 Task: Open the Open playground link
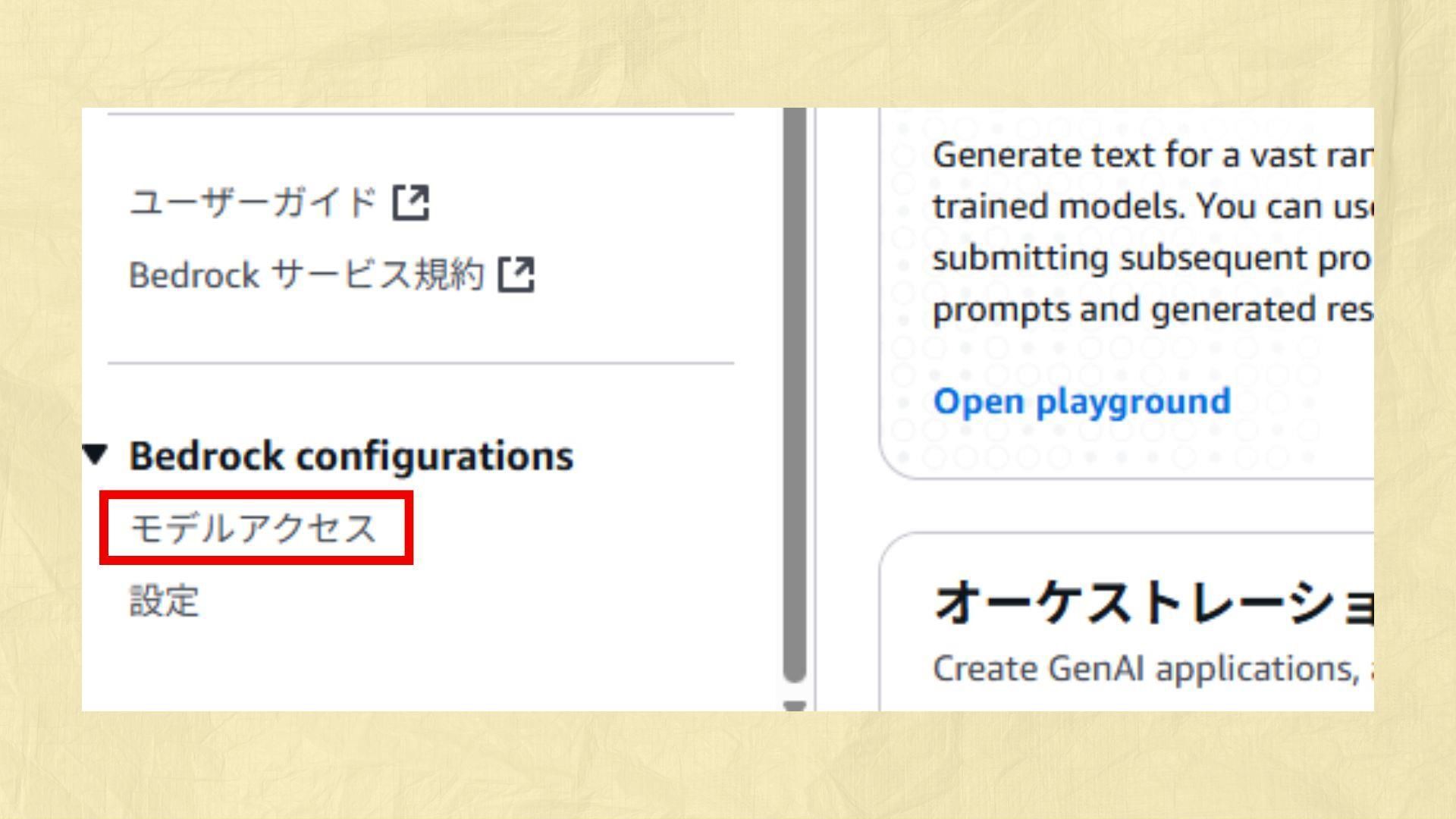tap(1081, 401)
